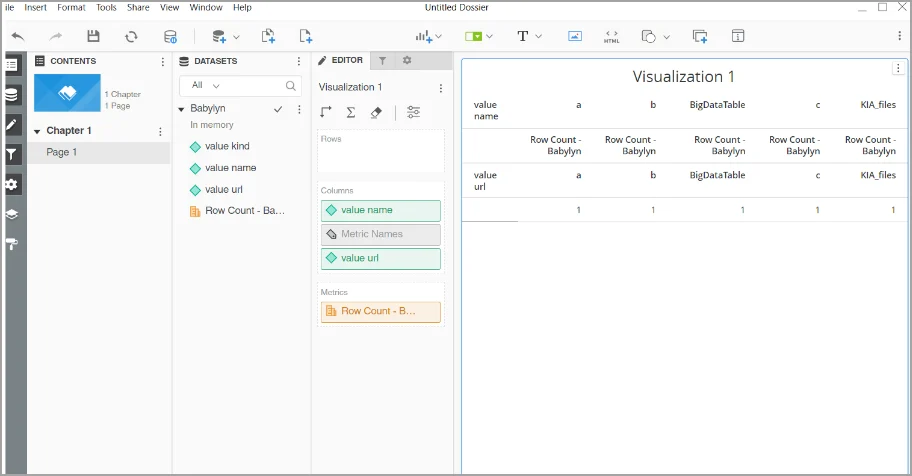This screenshot has width=912, height=476.
Task: Open Datasets panel three-dot menu
Action: (298, 61)
